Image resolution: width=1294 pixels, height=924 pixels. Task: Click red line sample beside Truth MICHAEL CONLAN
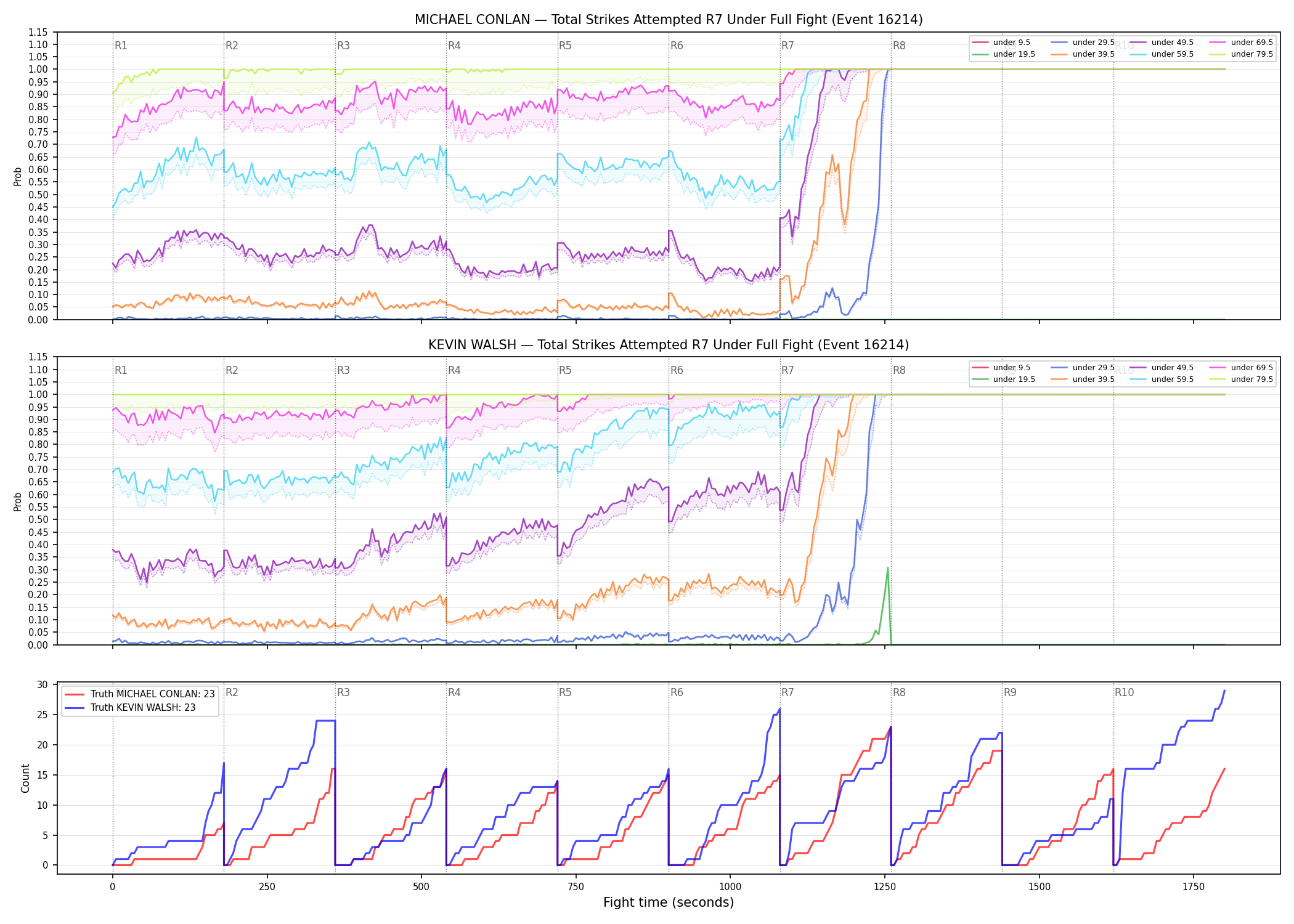tap(74, 694)
